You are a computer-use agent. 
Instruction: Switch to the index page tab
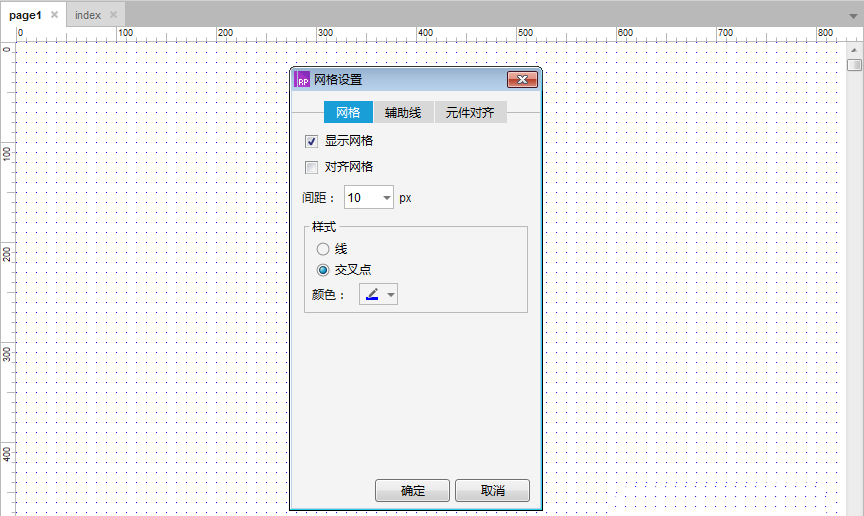tap(88, 15)
